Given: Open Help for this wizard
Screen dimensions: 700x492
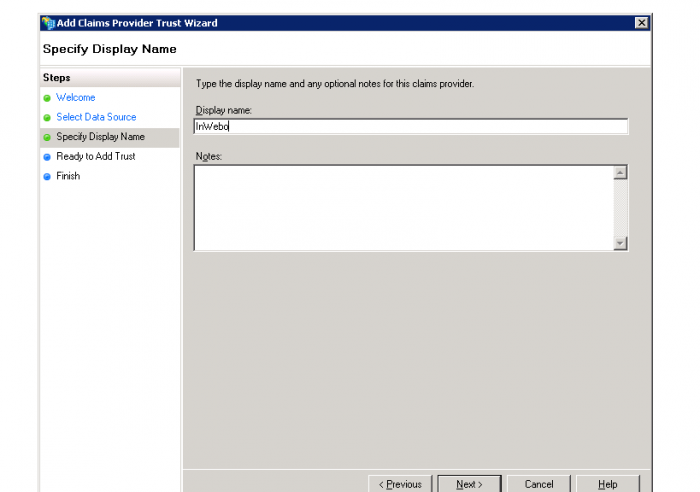Looking at the screenshot, I should click(x=608, y=484).
